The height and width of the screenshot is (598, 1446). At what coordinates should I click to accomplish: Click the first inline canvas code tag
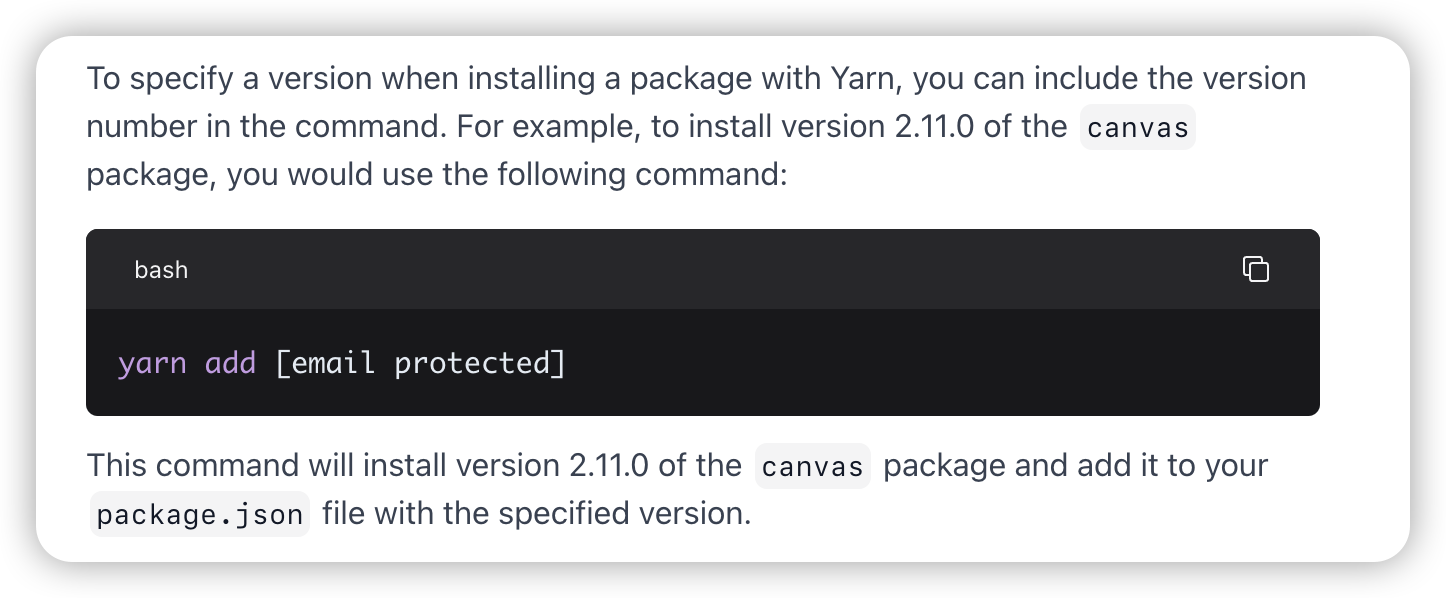tap(1137, 128)
